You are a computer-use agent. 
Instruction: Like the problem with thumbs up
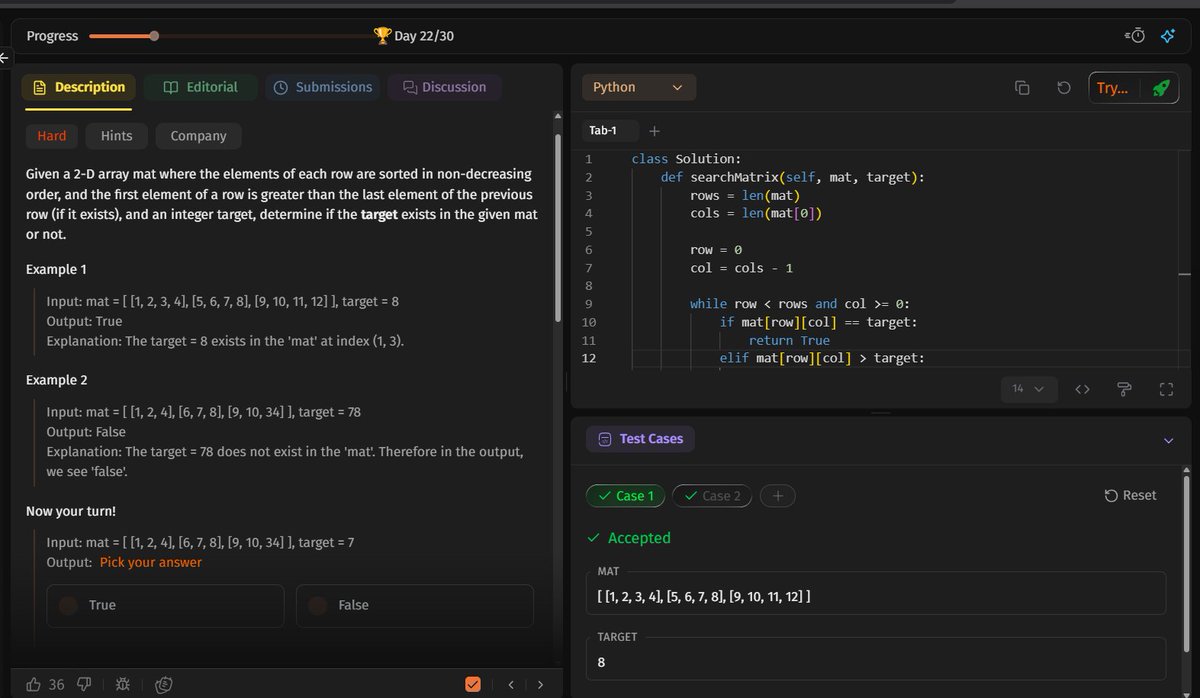(34, 684)
